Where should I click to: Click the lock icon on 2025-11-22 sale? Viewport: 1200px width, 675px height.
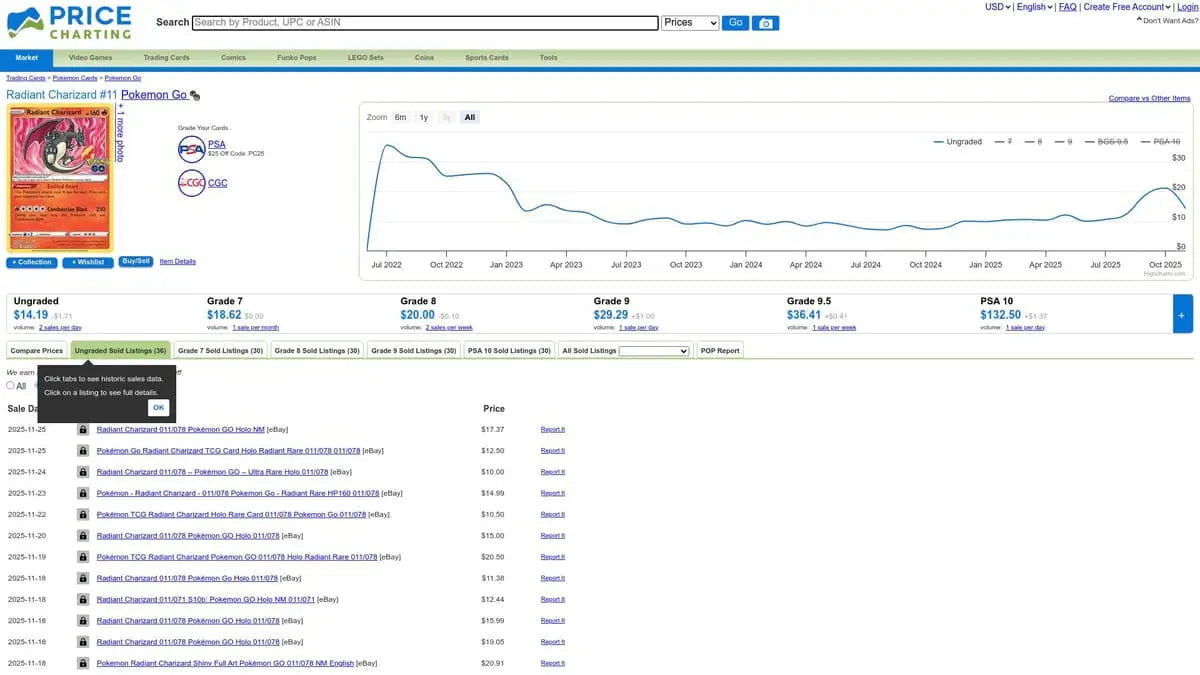point(83,514)
